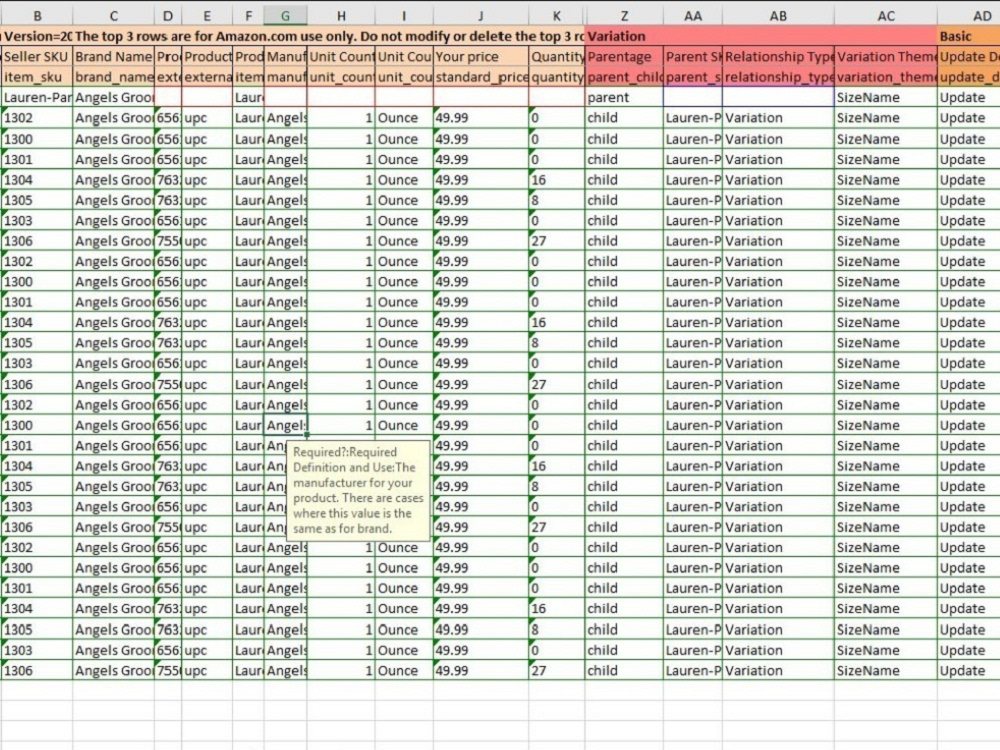Screen dimensions: 1000x750
Task: Select column Z header
Action: click(x=624, y=16)
